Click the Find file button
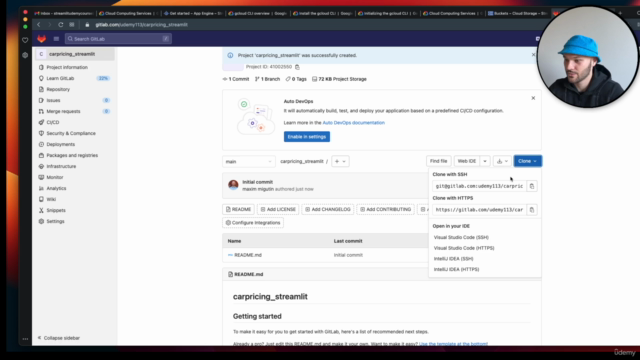Viewport: 640px width, 360px height. (x=438, y=161)
